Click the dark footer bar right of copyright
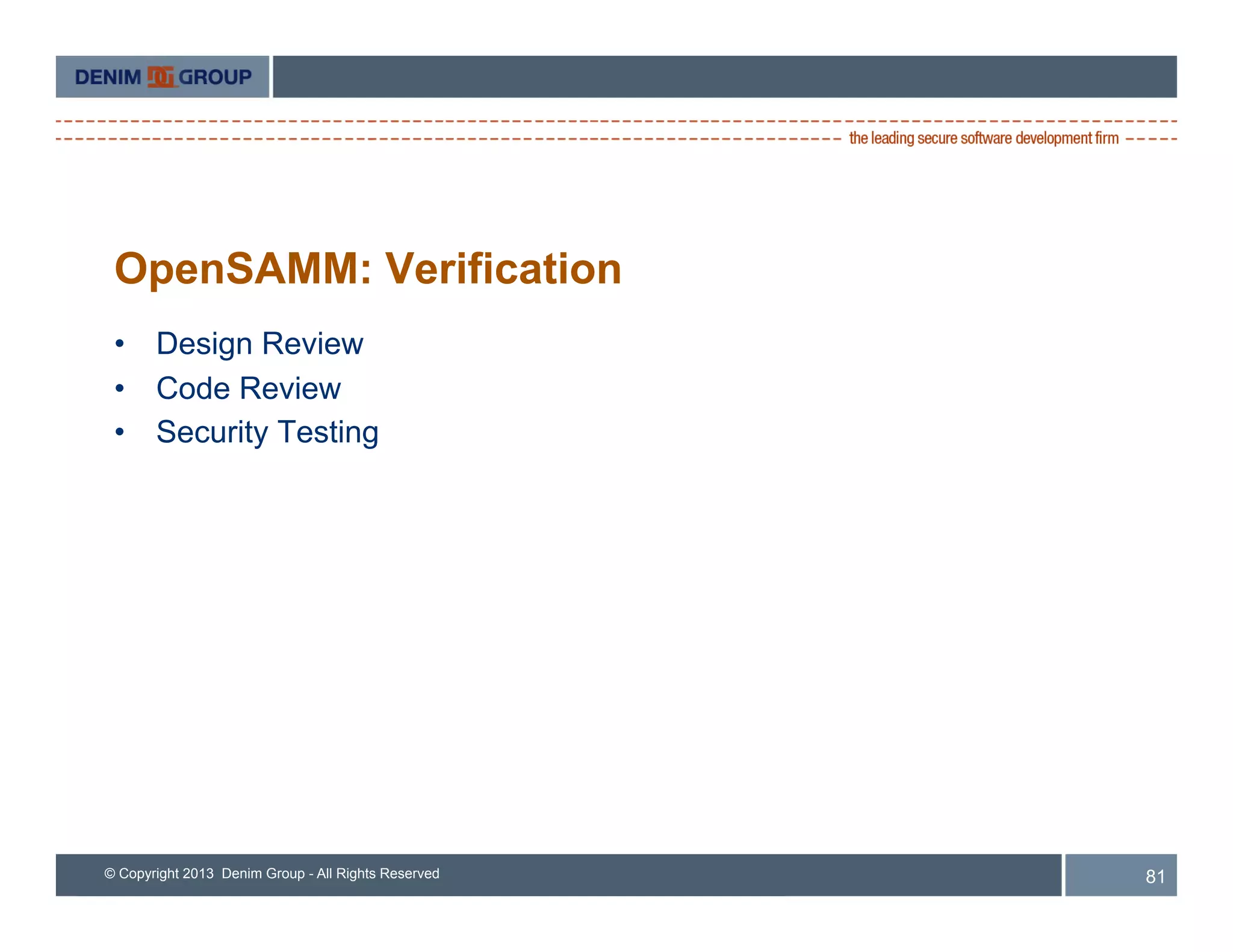The image size is (1233, 952). (753, 874)
